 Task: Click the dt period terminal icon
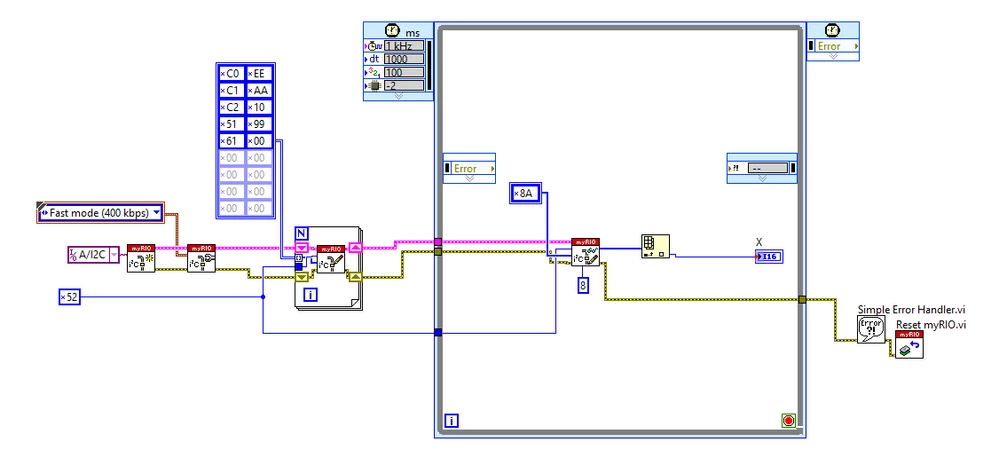coord(373,59)
